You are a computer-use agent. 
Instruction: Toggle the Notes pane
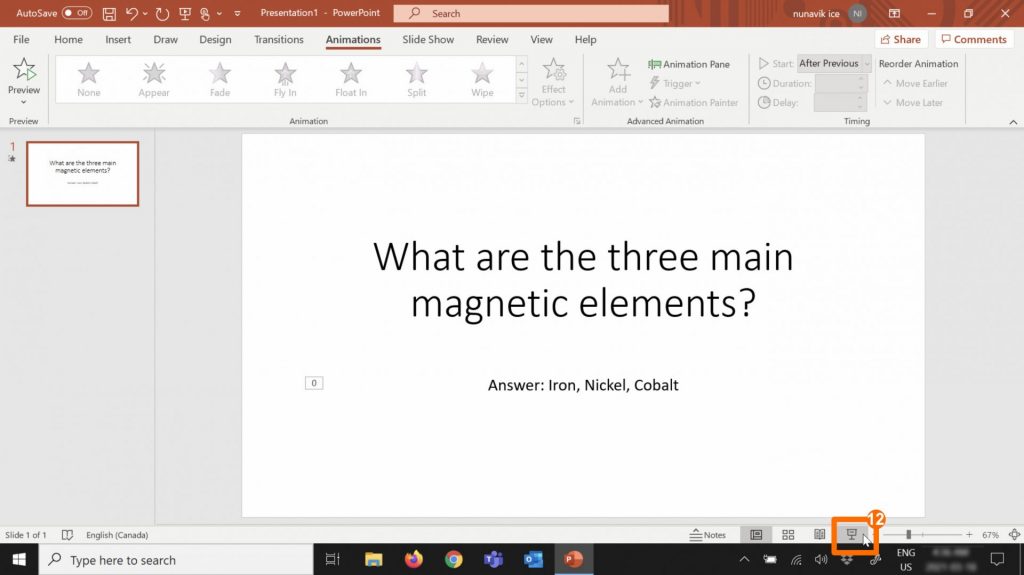[x=708, y=535]
